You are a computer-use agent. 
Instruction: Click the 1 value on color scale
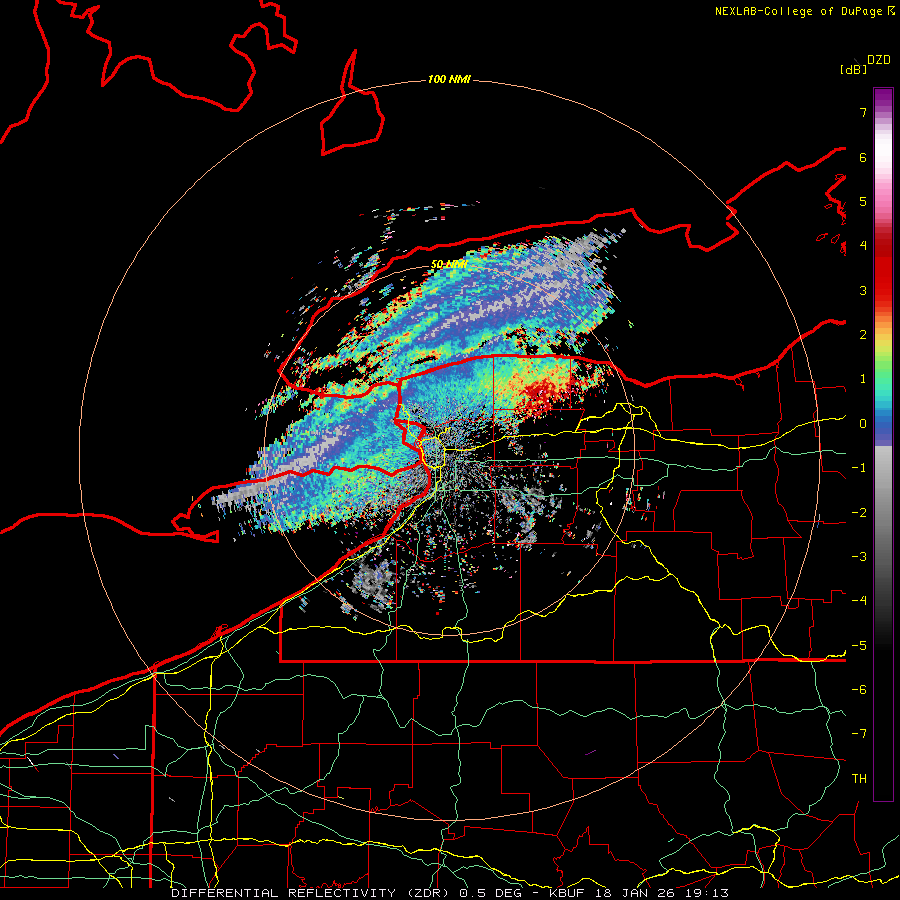tap(863, 379)
